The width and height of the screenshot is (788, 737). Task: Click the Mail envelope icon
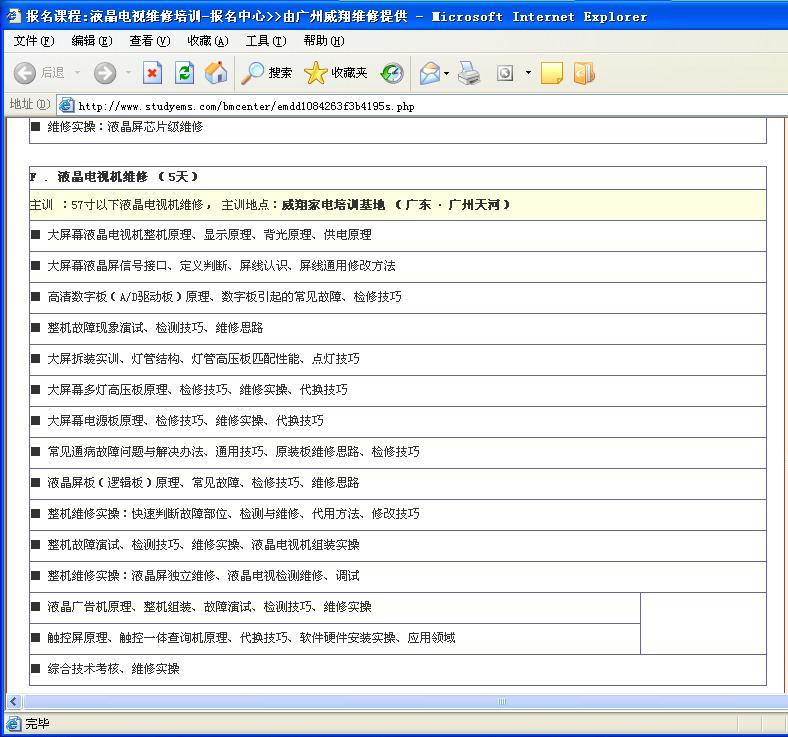coord(430,72)
